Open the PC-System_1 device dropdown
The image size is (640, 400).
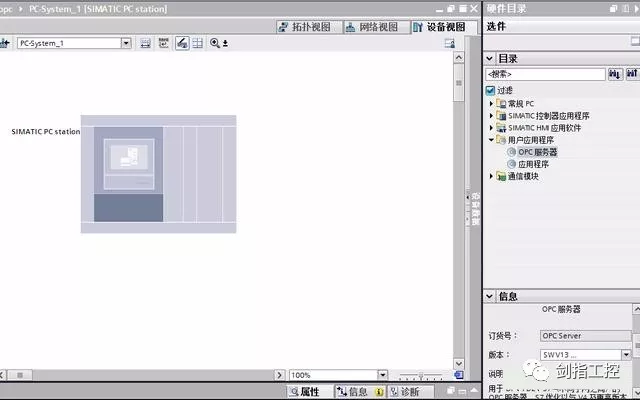point(126,44)
